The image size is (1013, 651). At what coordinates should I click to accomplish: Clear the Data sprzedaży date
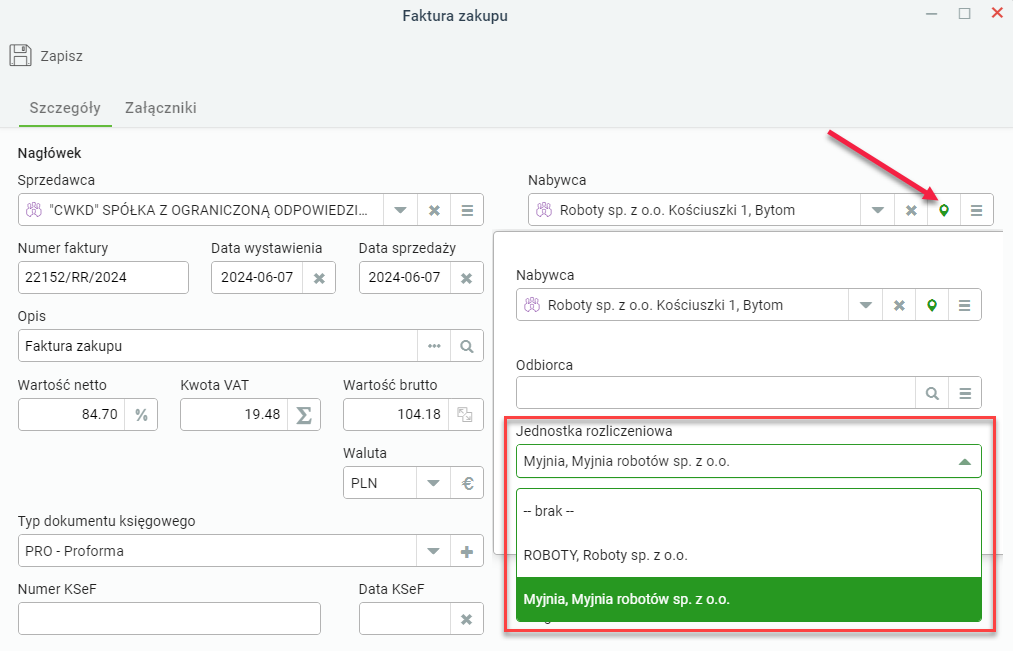point(466,278)
